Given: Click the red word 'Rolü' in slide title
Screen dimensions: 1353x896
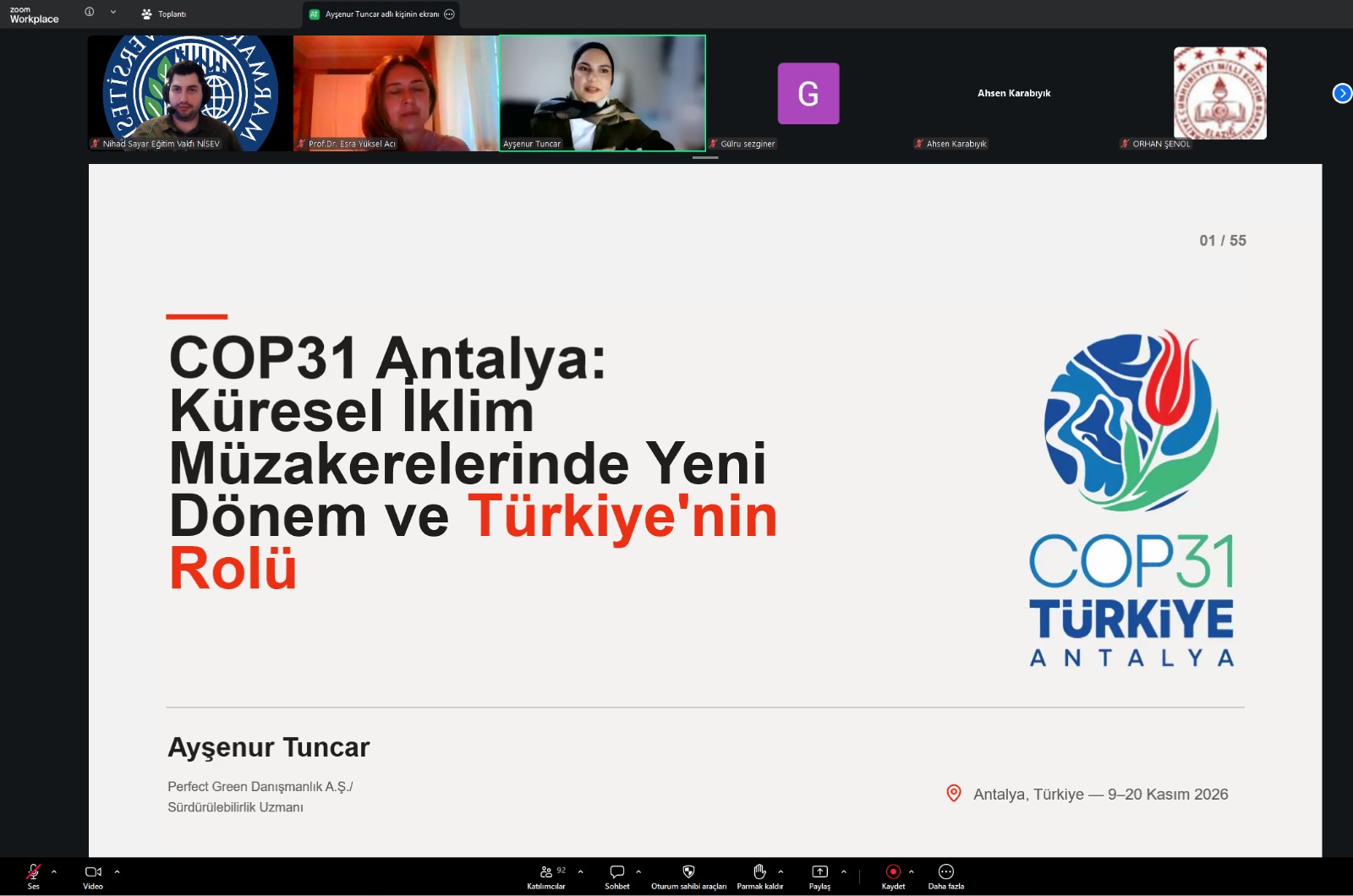Looking at the screenshot, I should click(233, 568).
